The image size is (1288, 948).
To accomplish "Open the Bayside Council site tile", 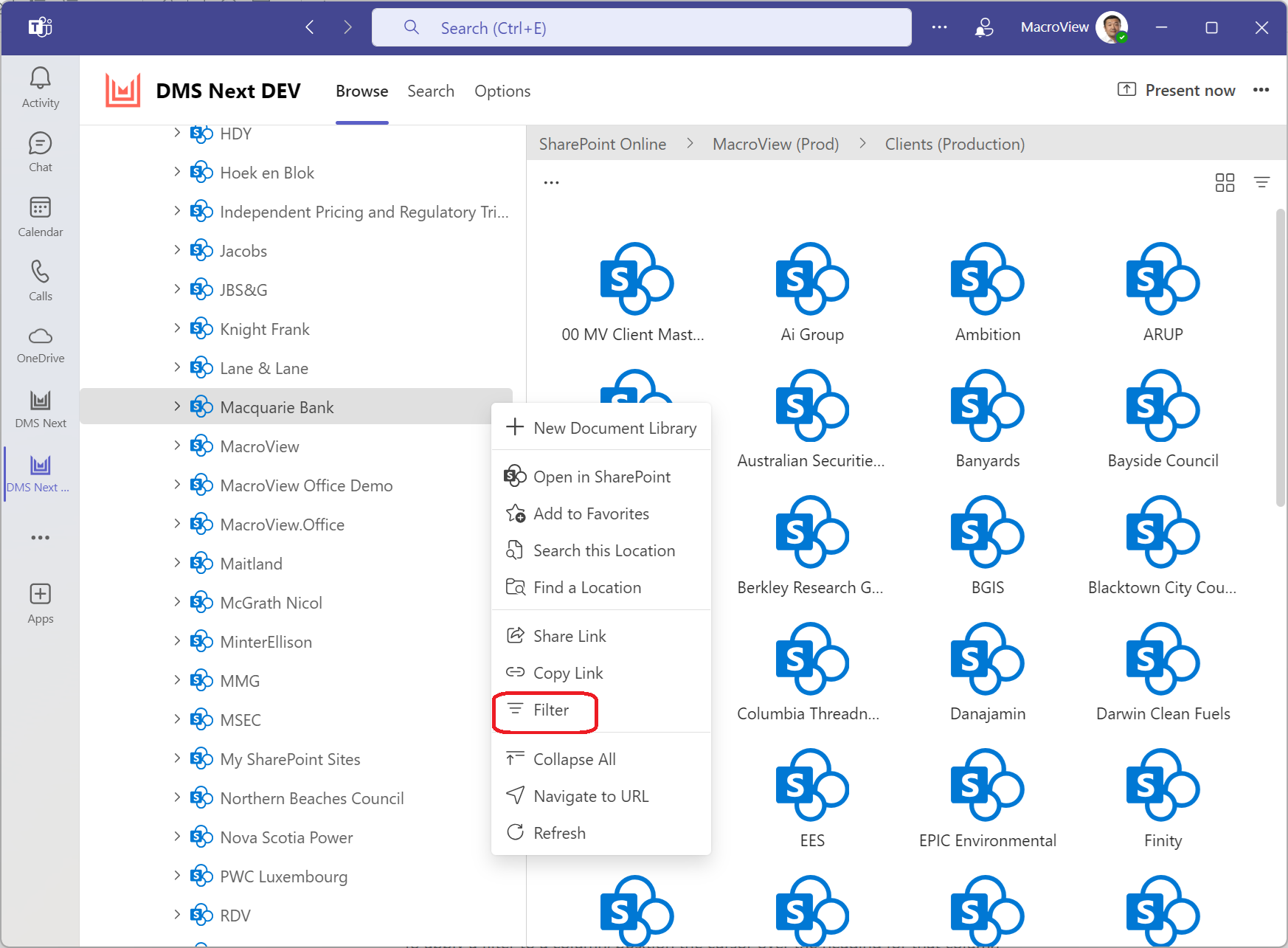I will (x=1163, y=419).
